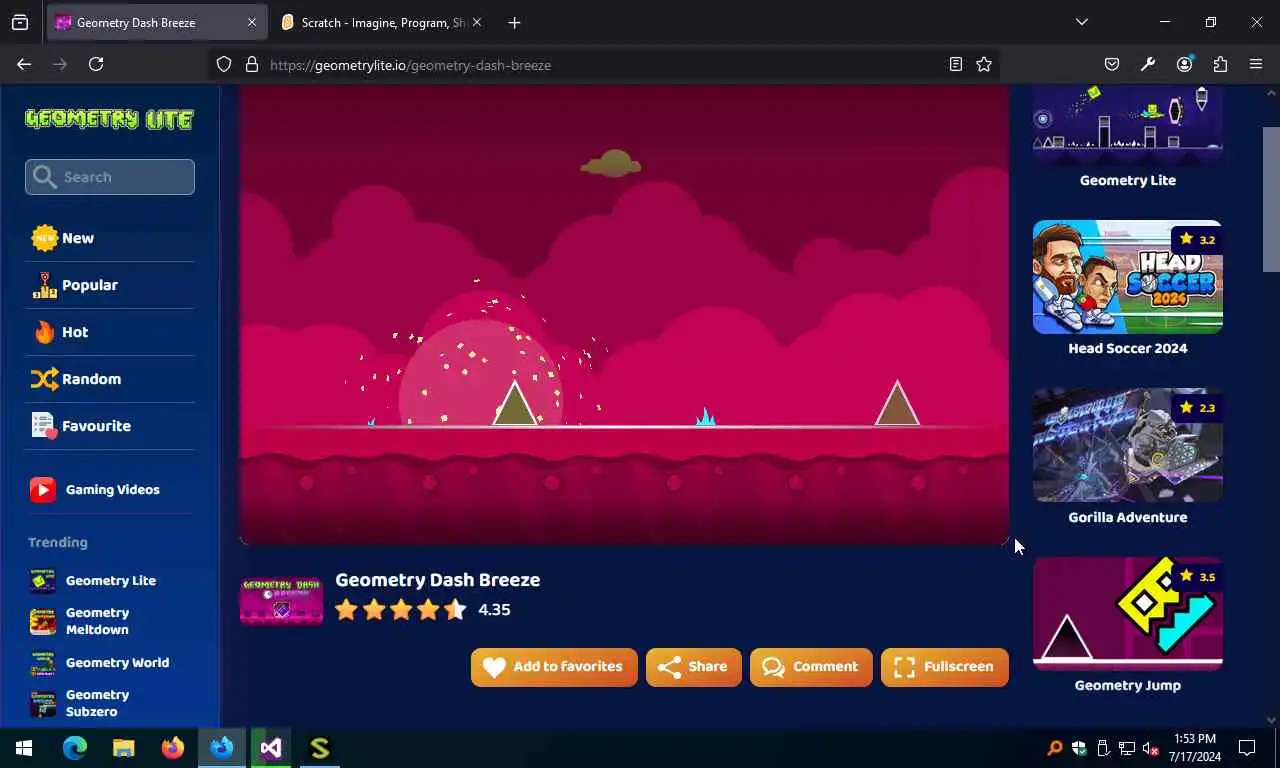Click the Share button
Image resolution: width=1280 pixels, height=768 pixels.
pos(693,667)
